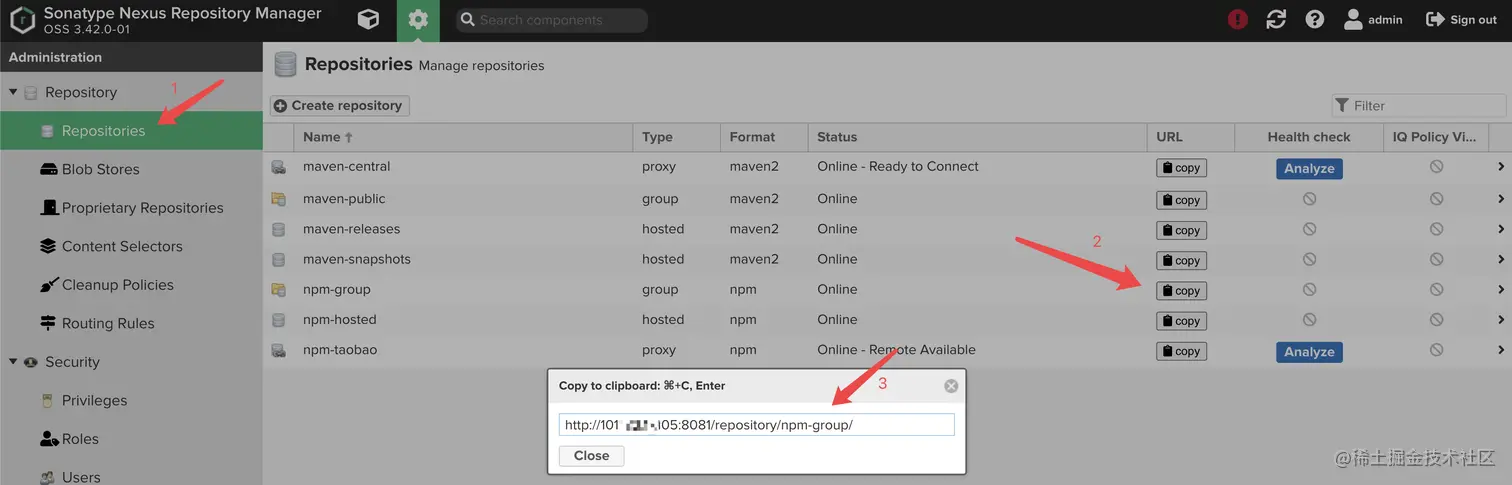
Task: Click Sign out
Action: [x=1461, y=19]
